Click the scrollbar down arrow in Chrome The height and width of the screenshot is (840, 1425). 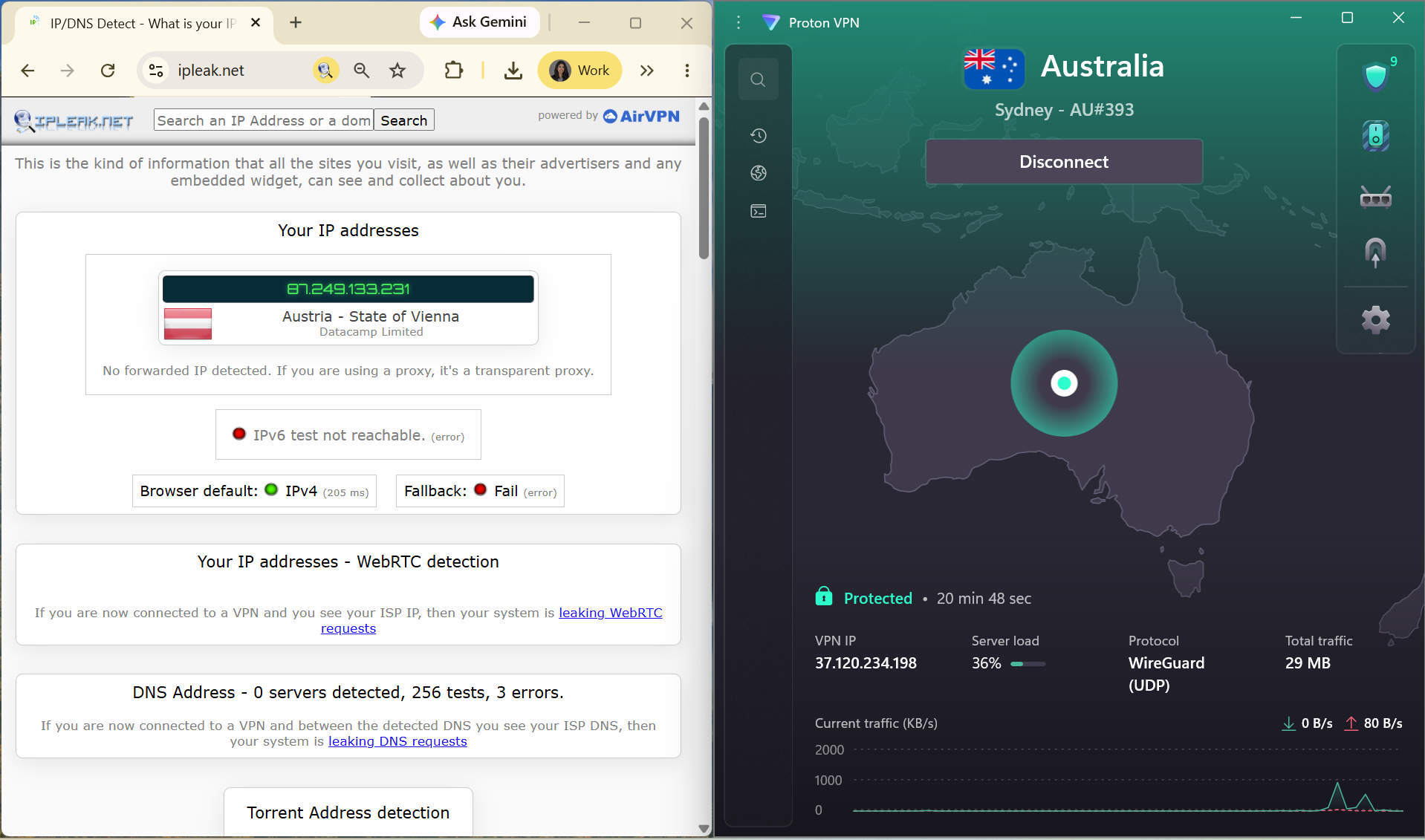pos(704,828)
